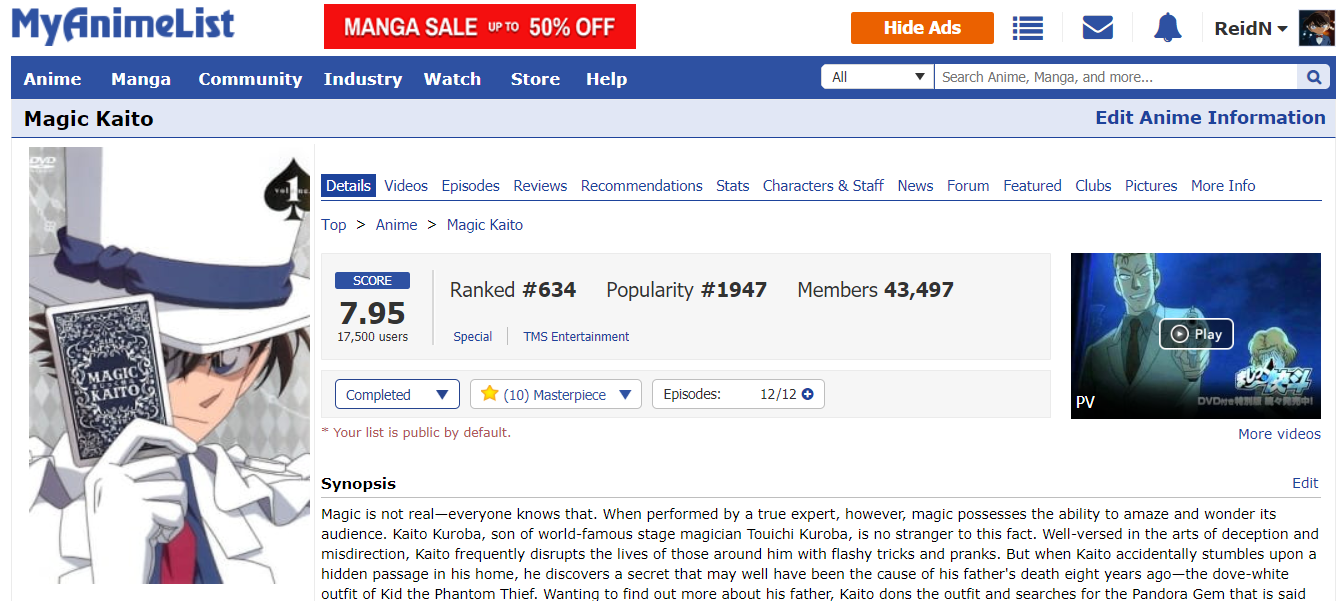This screenshot has height=601, width=1342.
Task: Click the ReidN profile avatar
Action: 1317,28
